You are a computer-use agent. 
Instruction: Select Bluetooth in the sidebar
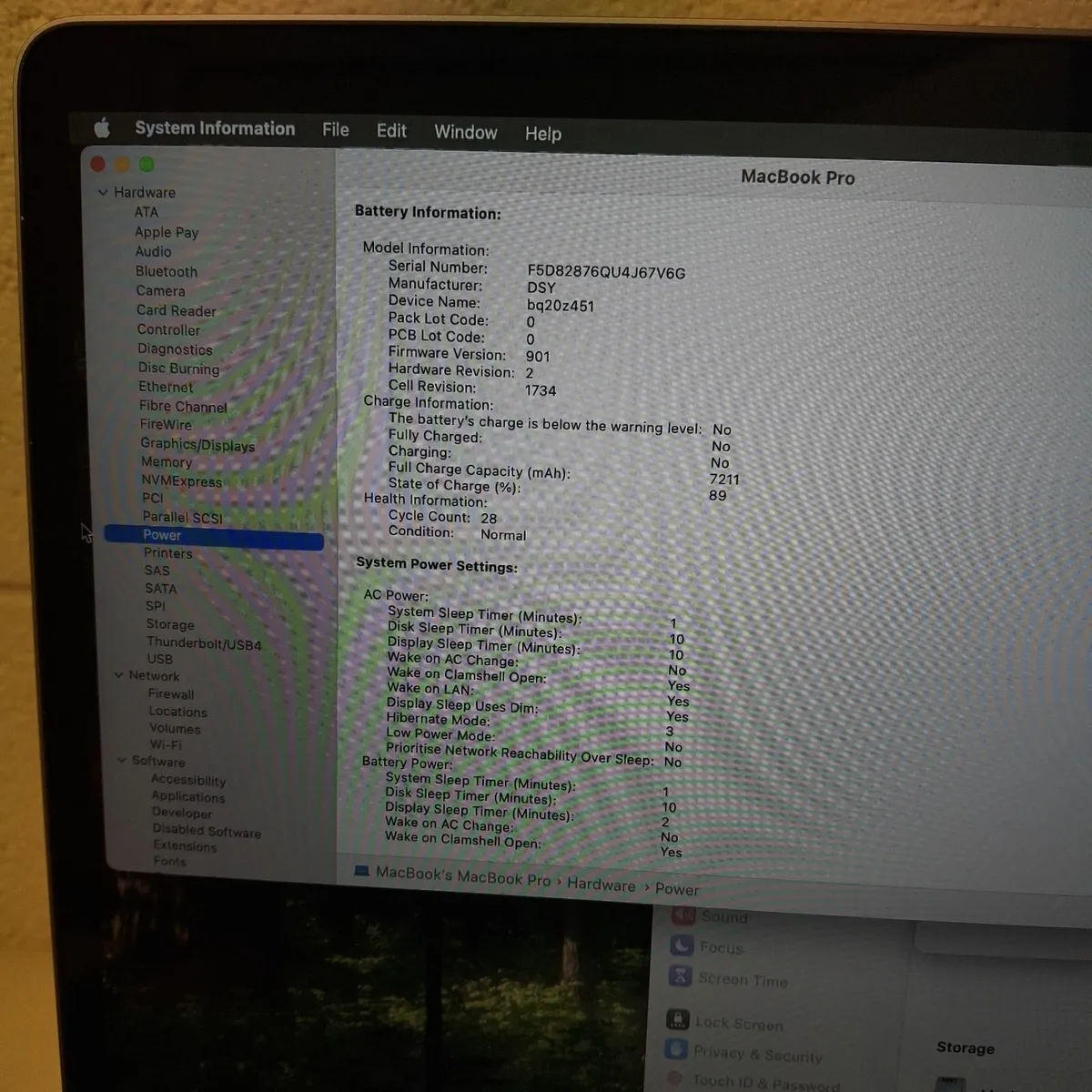[x=167, y=271]
